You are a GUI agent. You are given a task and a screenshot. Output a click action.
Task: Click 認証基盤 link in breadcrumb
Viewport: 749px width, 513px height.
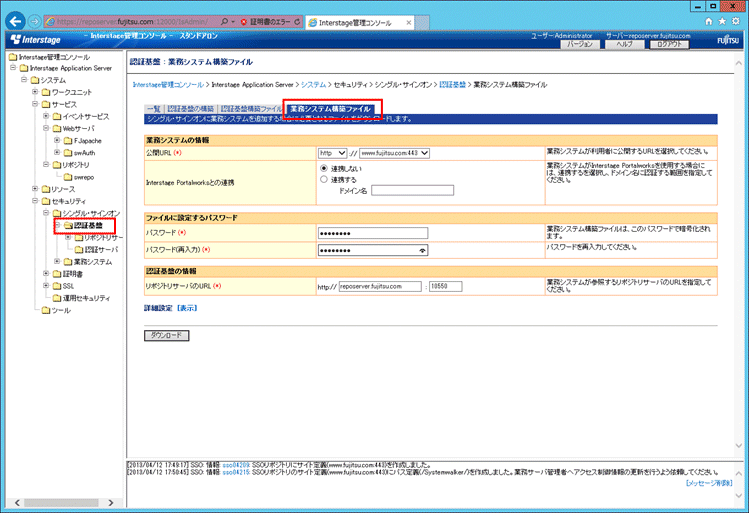452,85
